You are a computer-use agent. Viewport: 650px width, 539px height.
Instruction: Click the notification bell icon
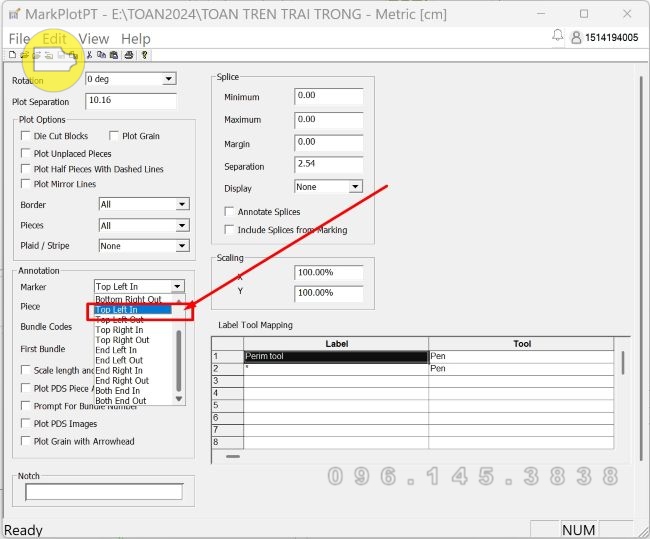click(x=558, y=36)
